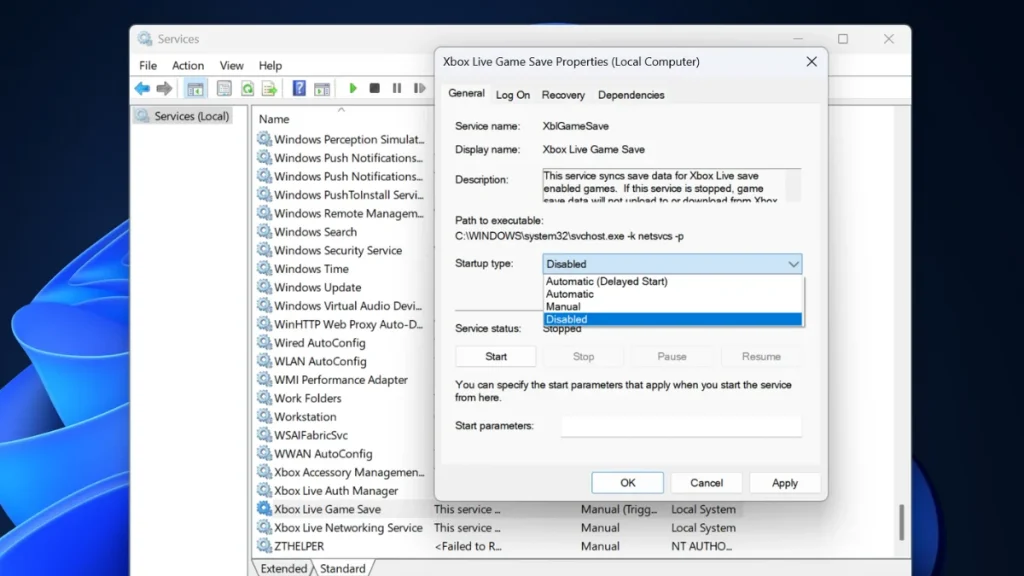Collapse the Startup type dropdown arrow
This screenshot has width=1024, height=576.
point(793,264)
